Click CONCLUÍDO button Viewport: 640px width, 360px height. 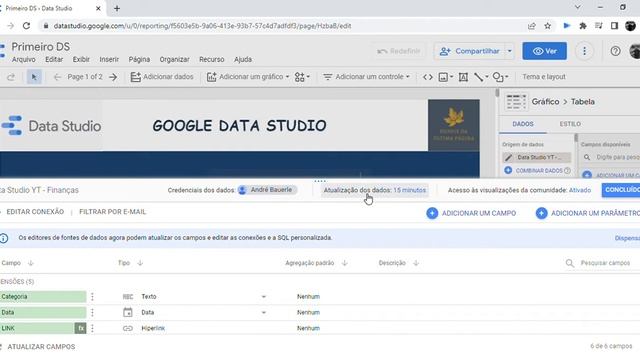tap(621, 190)
